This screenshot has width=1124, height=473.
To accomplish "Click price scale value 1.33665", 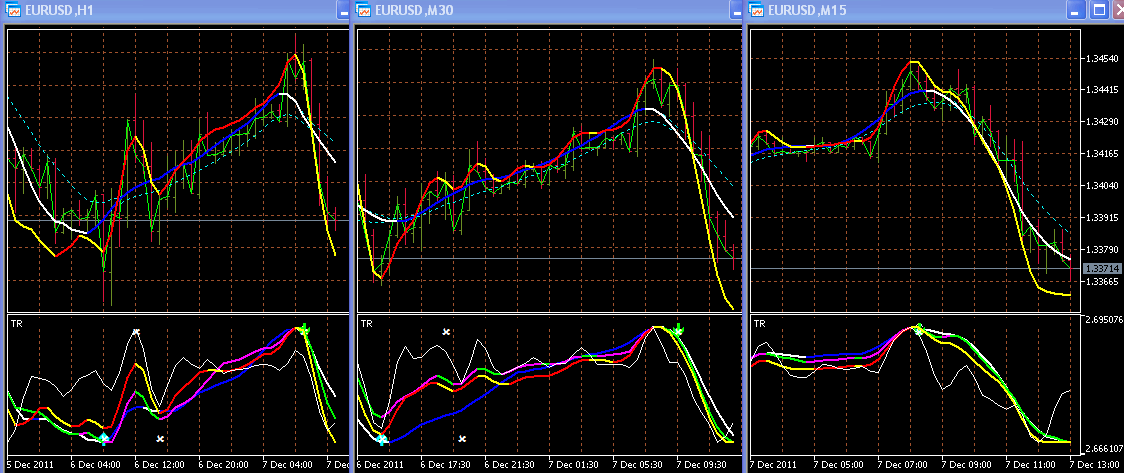I will pyautogui.click(x=1100, y=282).
